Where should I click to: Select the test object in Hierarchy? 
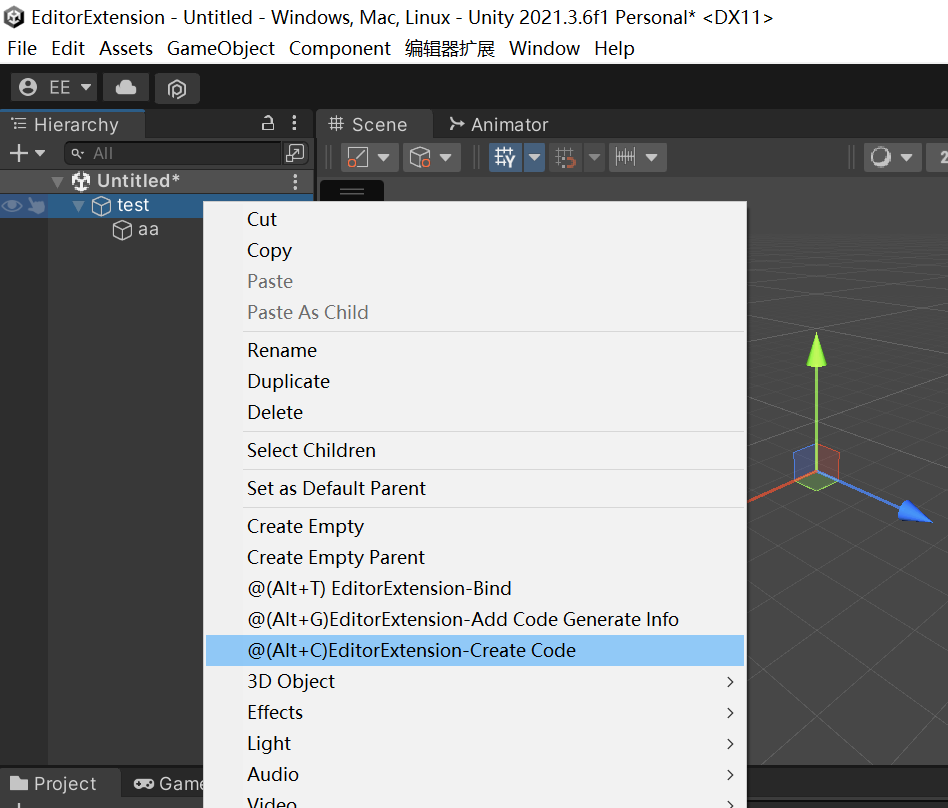(x=133, y=206)
